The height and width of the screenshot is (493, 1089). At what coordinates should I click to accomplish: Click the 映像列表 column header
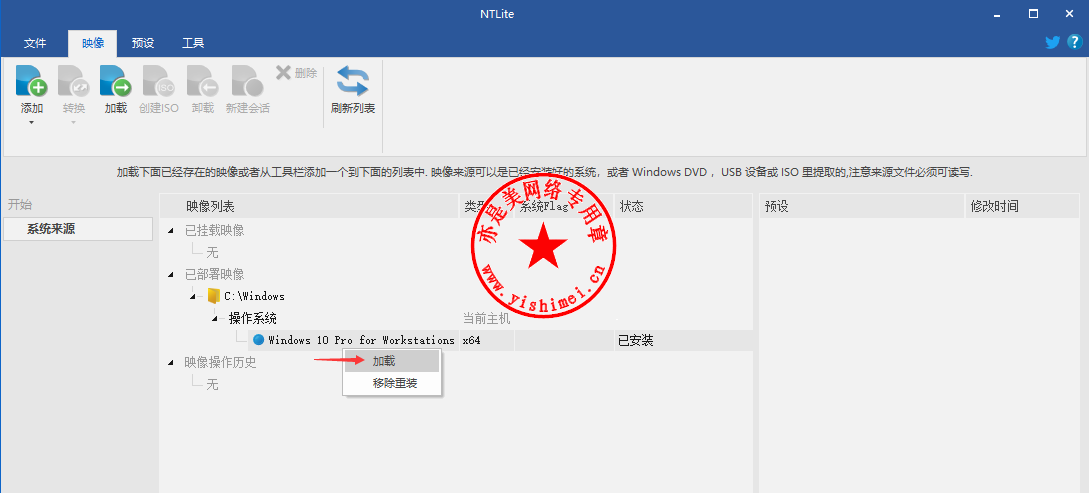coord(310,206)
